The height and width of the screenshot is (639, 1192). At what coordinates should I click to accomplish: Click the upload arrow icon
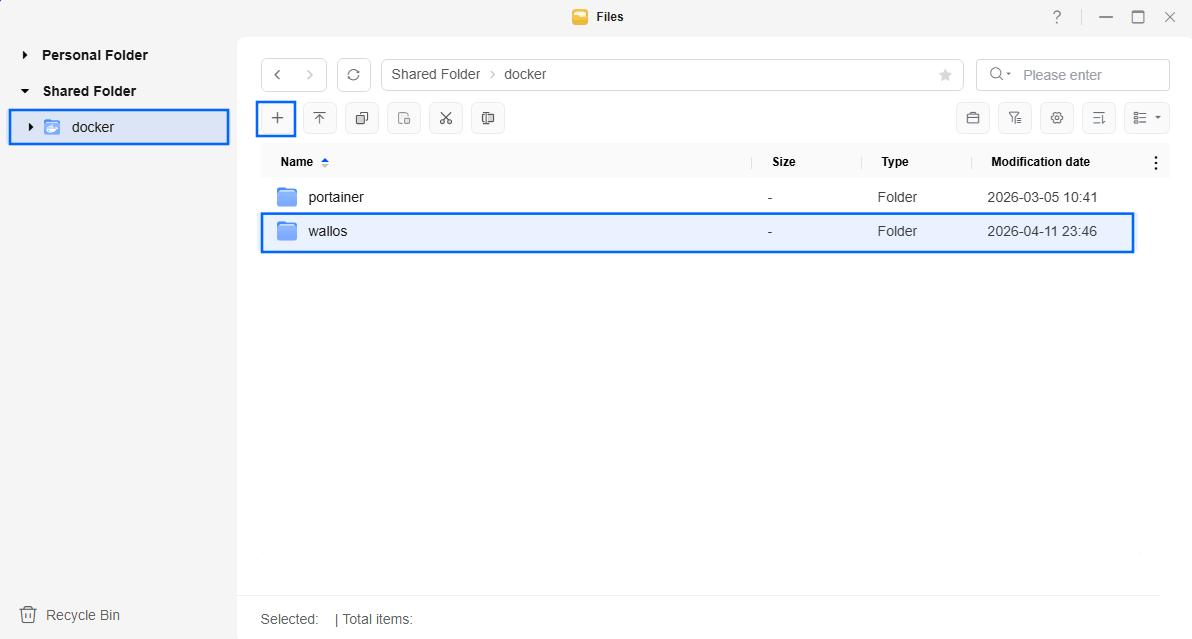point(319,118)
